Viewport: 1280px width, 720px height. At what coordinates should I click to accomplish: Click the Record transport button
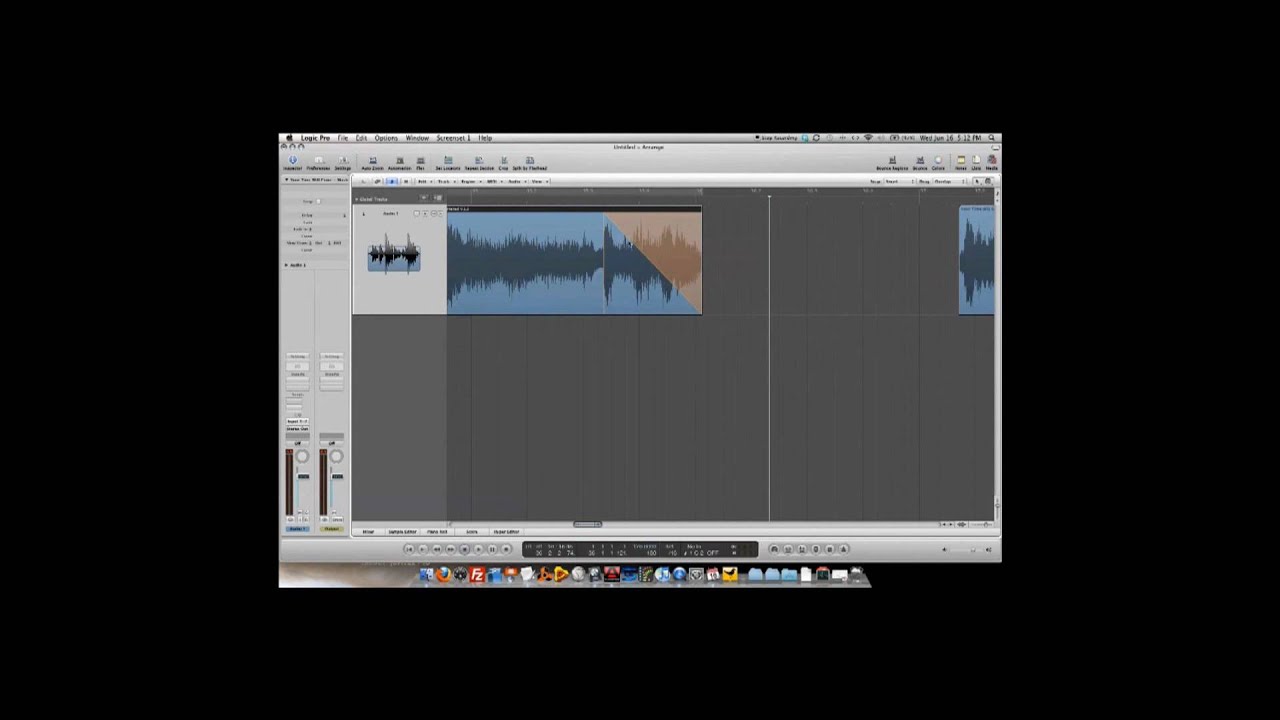[506, 549]
